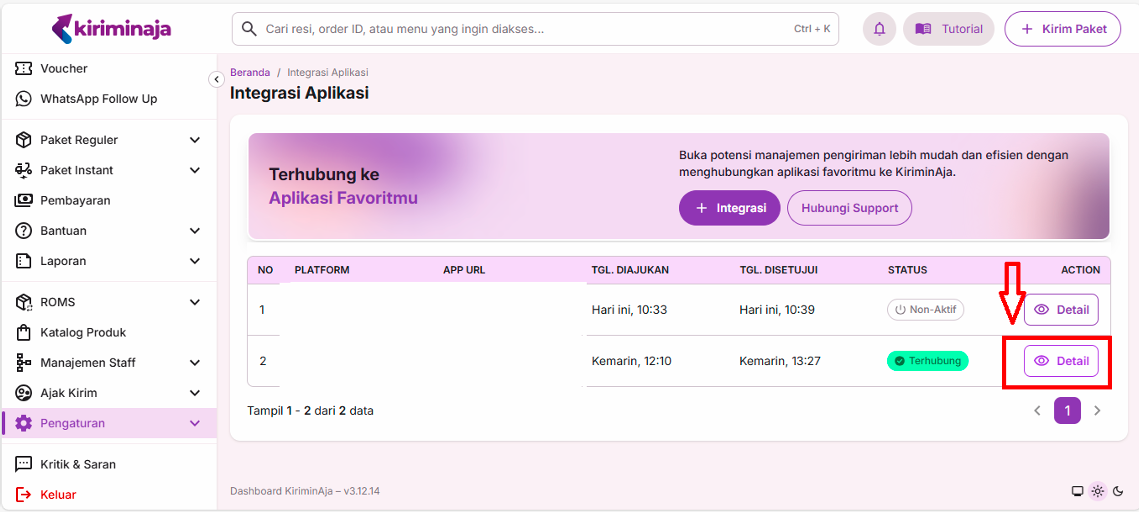Click 'Tampil 1 - 2 dari 2 data' text
Viewport: 1139px width, 512px height.
pos(310,411)
